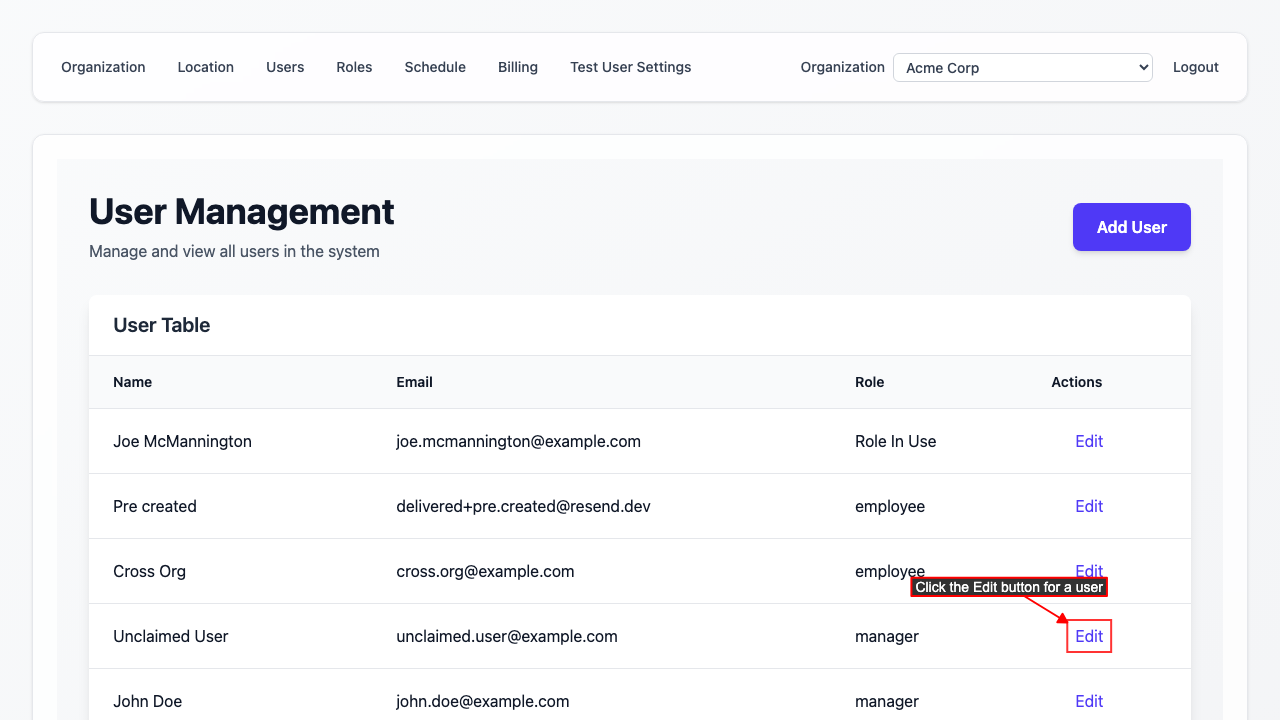Edit the Cross Org user row

coord(1088,569)
